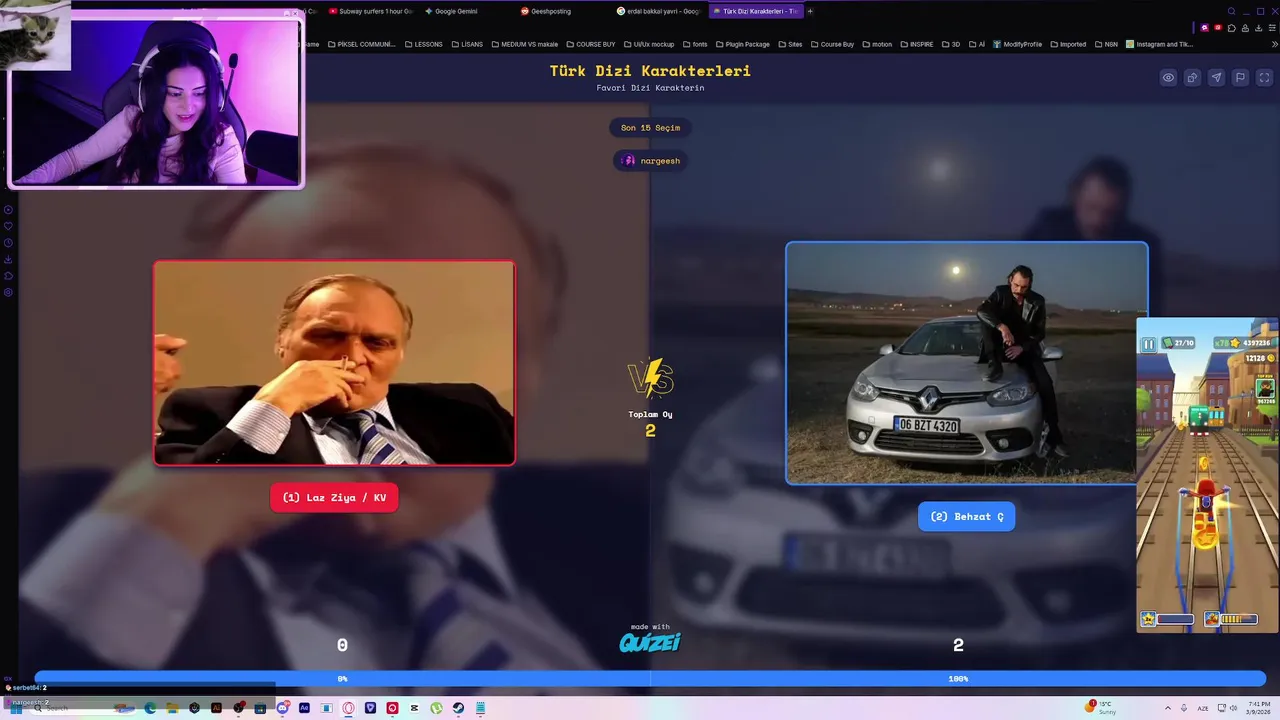This screenshot has width=1280, height=720.
Task: Open fonts bookmark folder
Action: click(694, 44)
